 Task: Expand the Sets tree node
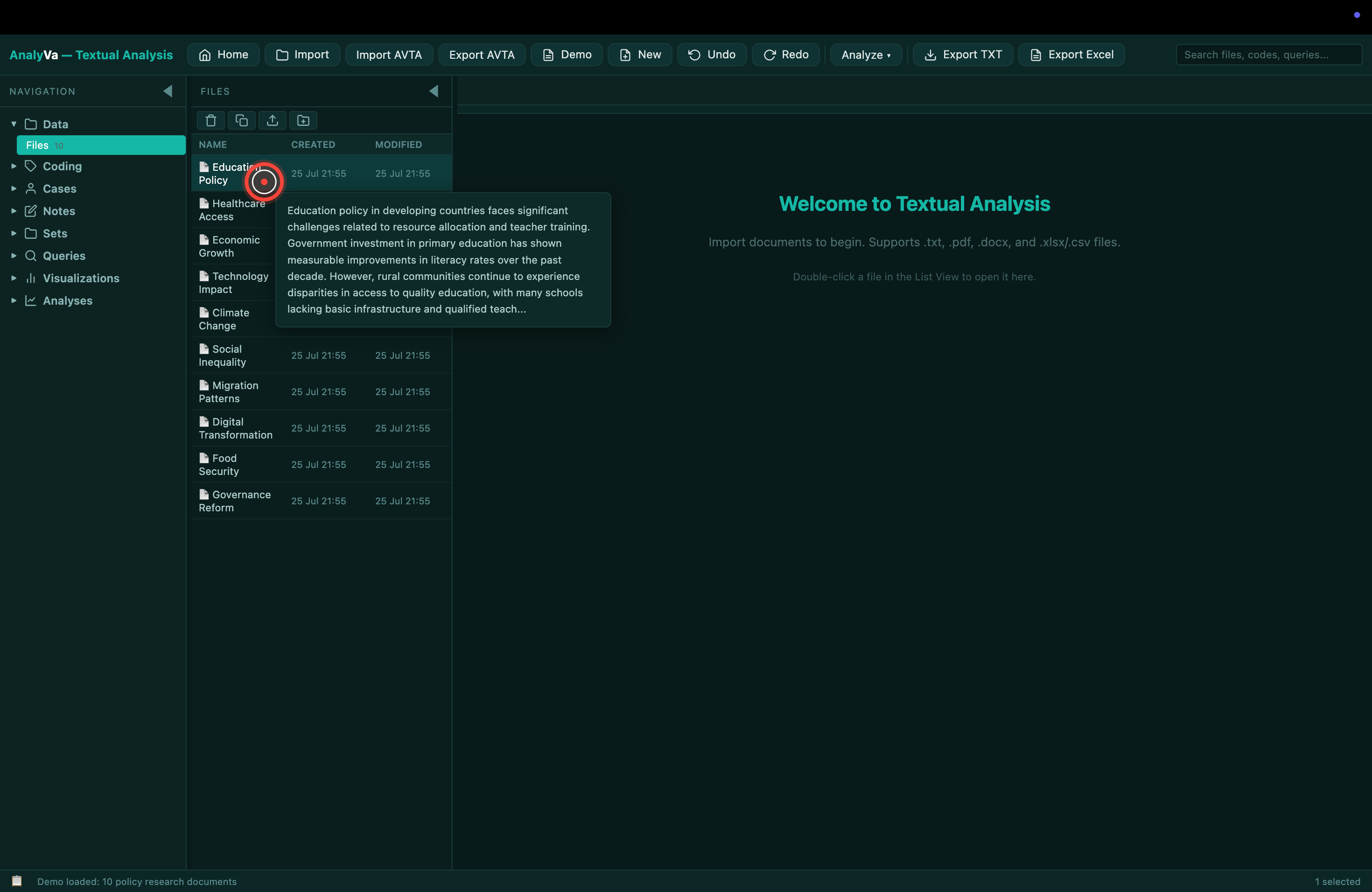coord(14,233)
